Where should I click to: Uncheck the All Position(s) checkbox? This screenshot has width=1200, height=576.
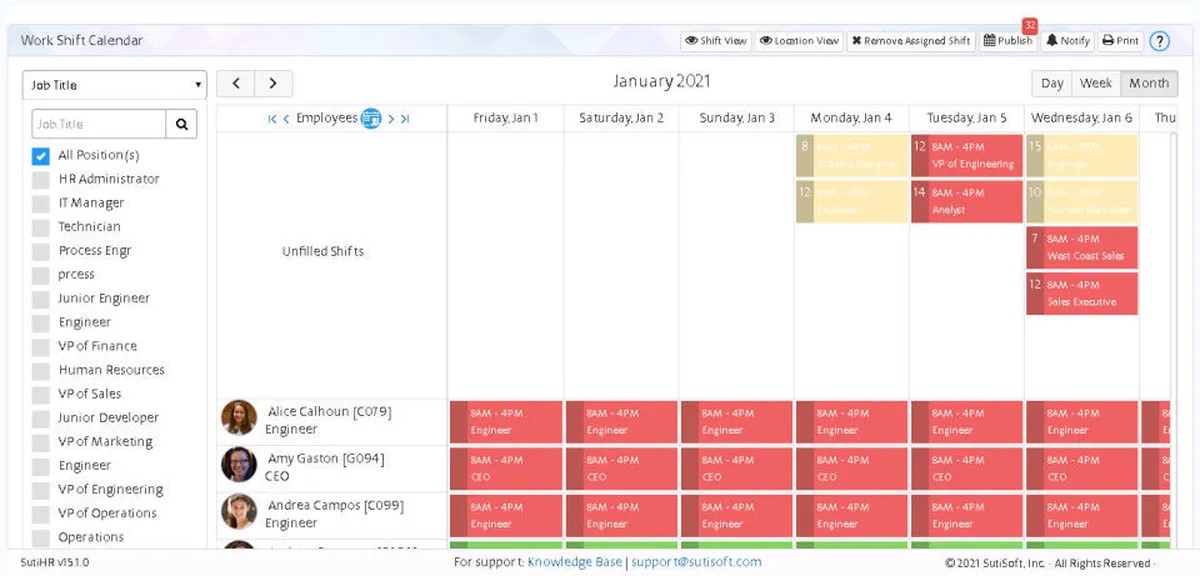(40, 156)
